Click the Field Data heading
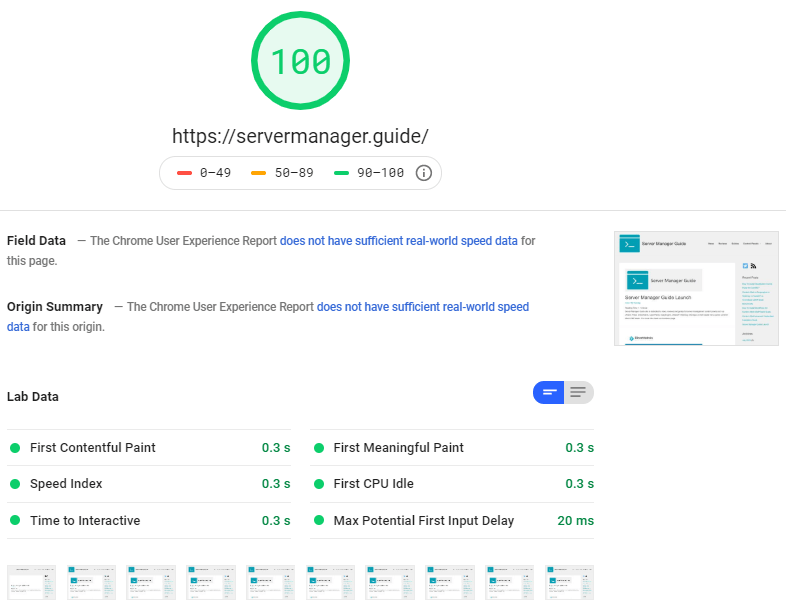This screenshot has height=602, width=786. pos(36,241)
